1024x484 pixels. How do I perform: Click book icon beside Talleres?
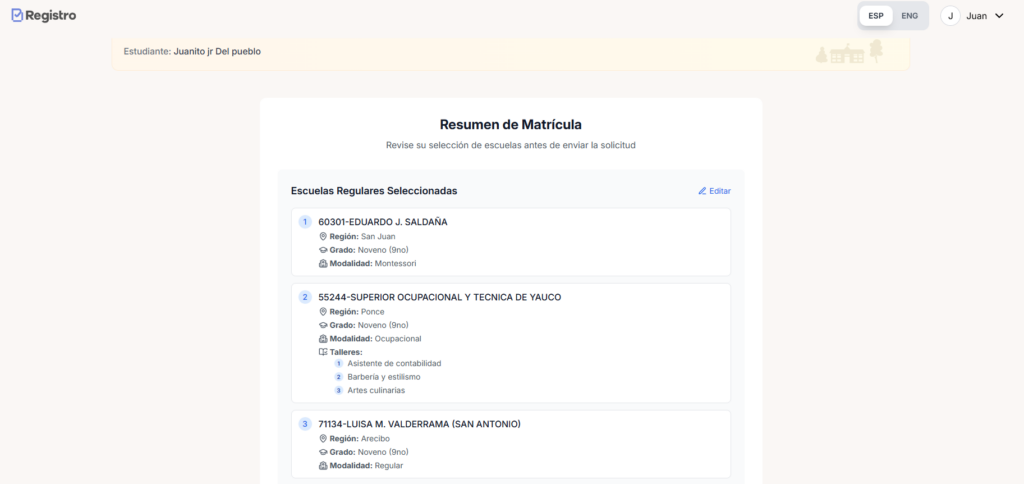(323, 352)
